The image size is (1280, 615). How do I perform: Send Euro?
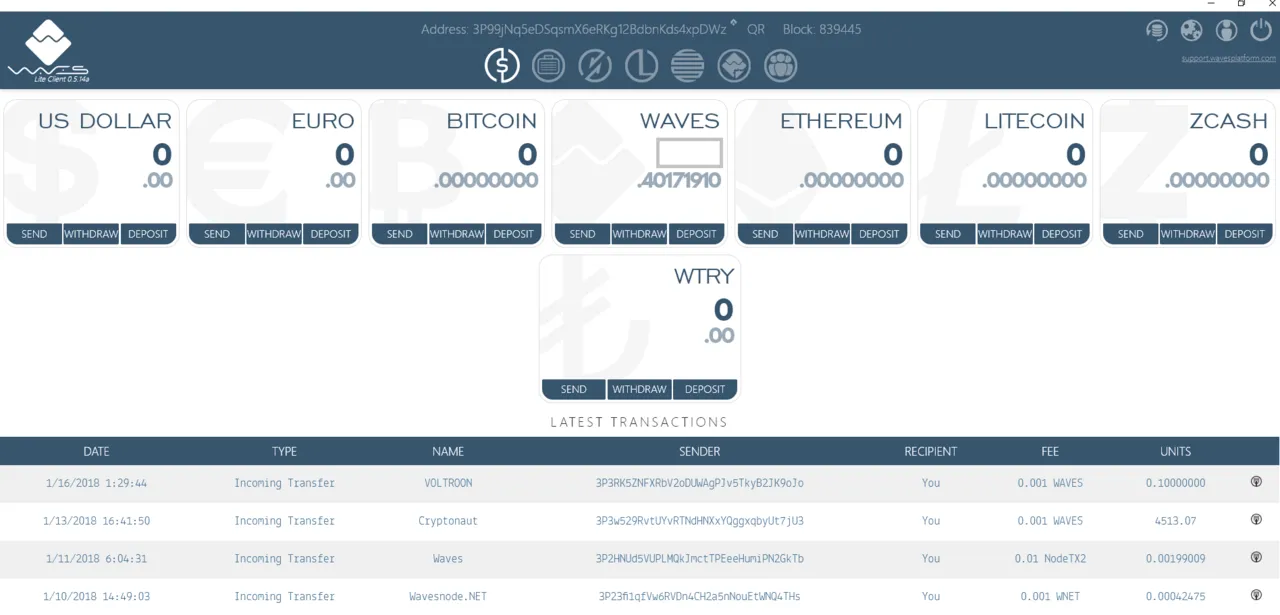tap(217, 234)
